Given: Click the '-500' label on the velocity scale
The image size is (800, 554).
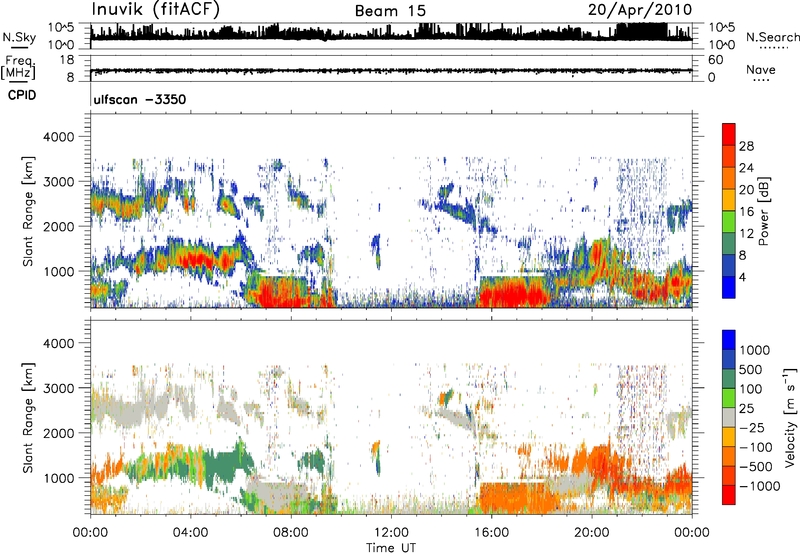Looking at the screenshot, I should 756,467.
